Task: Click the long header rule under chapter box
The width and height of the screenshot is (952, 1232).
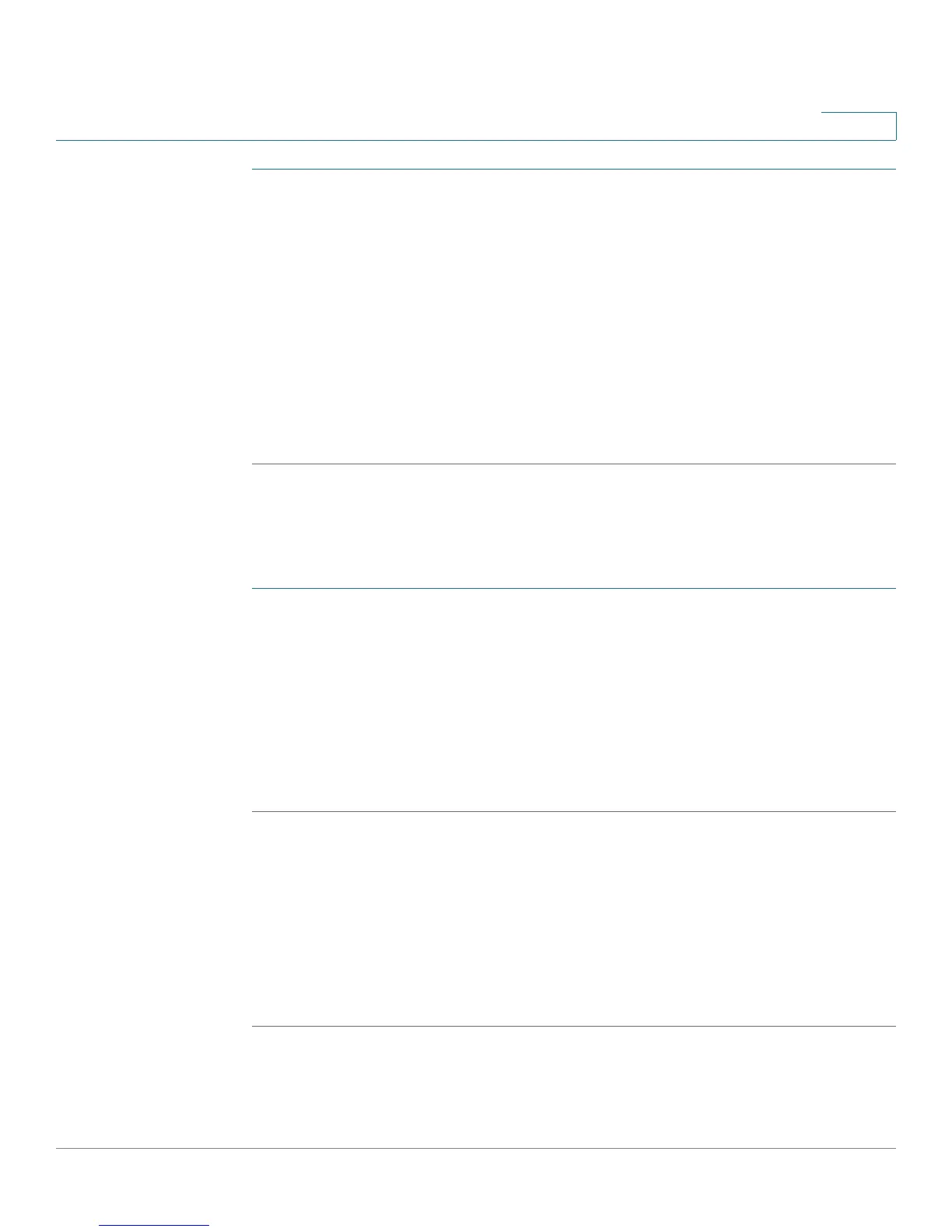Action: 476,140
